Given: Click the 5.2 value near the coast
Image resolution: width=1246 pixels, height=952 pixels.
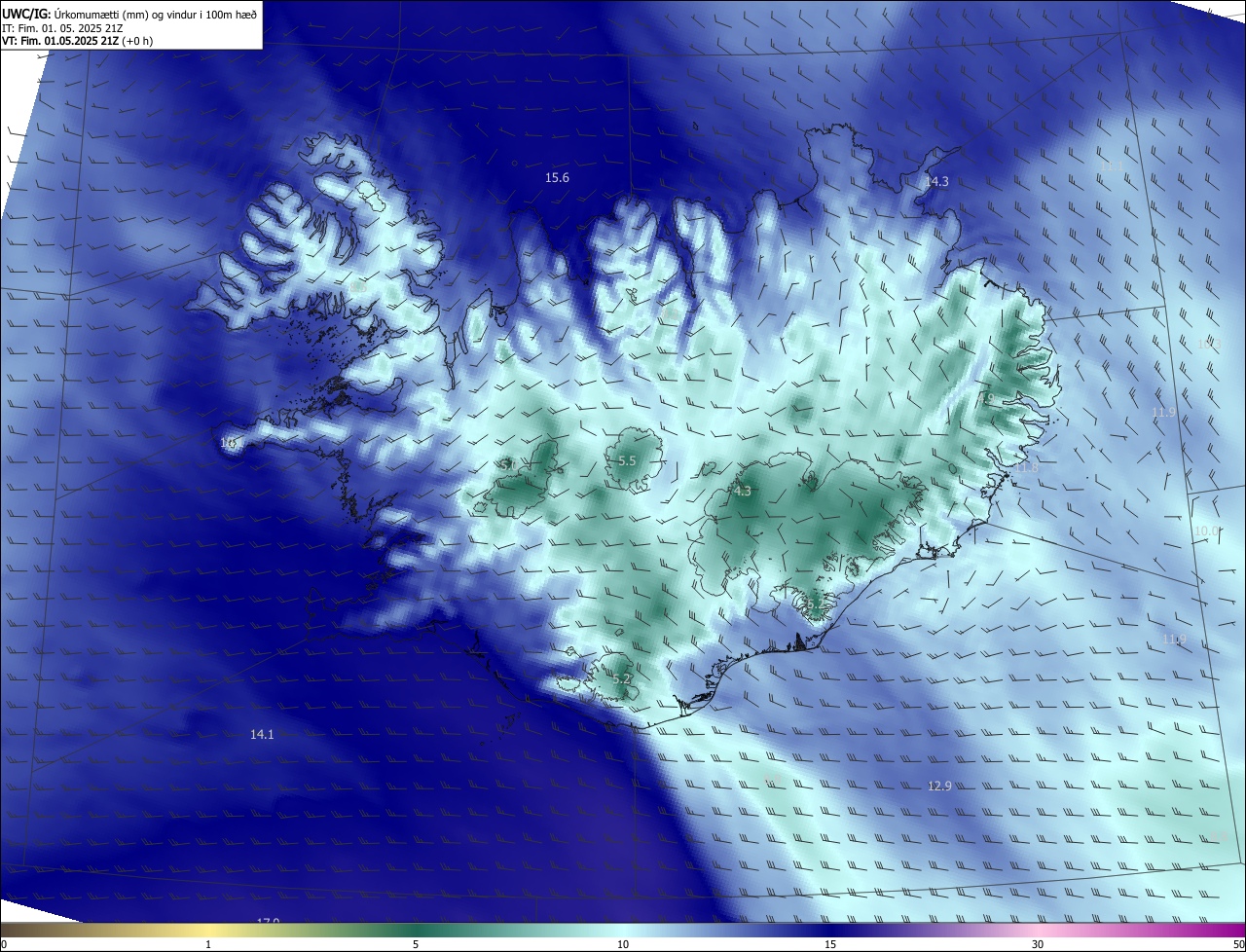Looking at the screenshot, I should 622,679.
